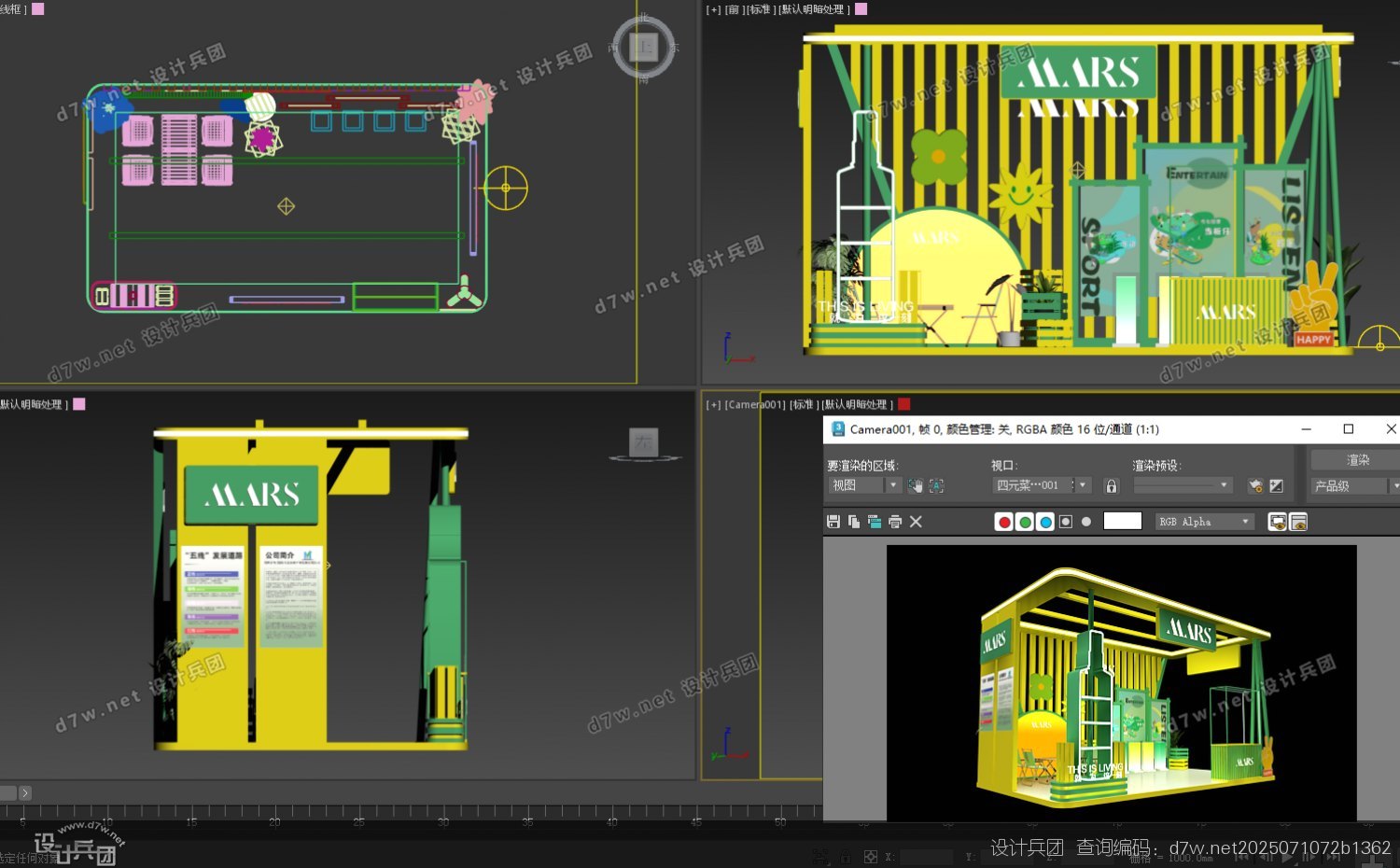Click the white color swatch in render window
The height and width of the screenshot is (868, 1400).
pos(1122,521)
